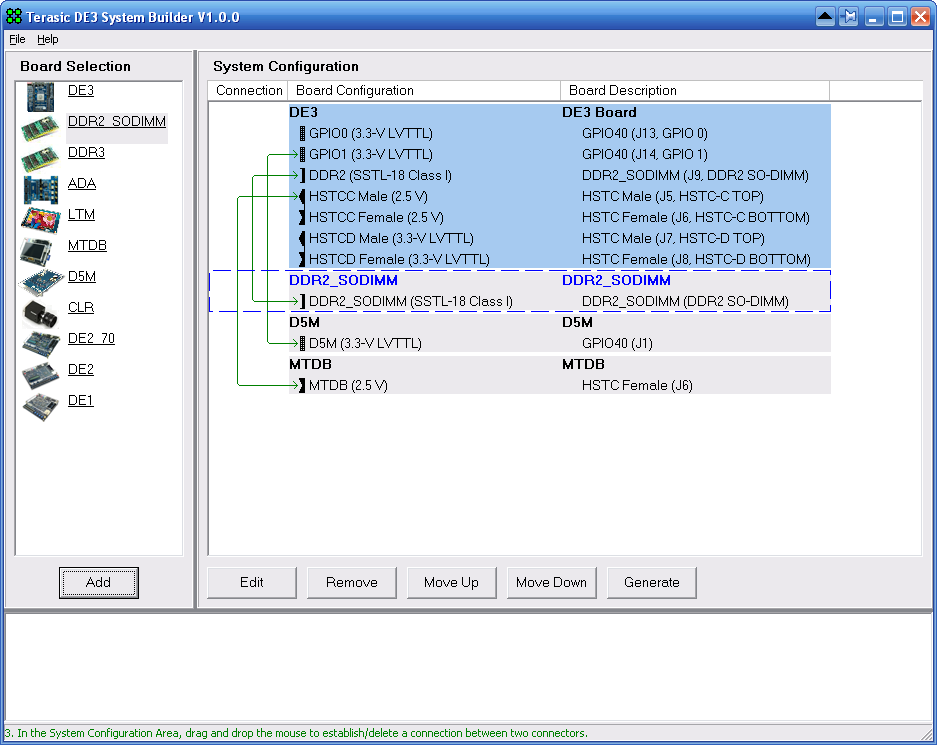Viewport: 937px width, 745px height.
Task: Click the ADA board link
Action: coord(82,183)
